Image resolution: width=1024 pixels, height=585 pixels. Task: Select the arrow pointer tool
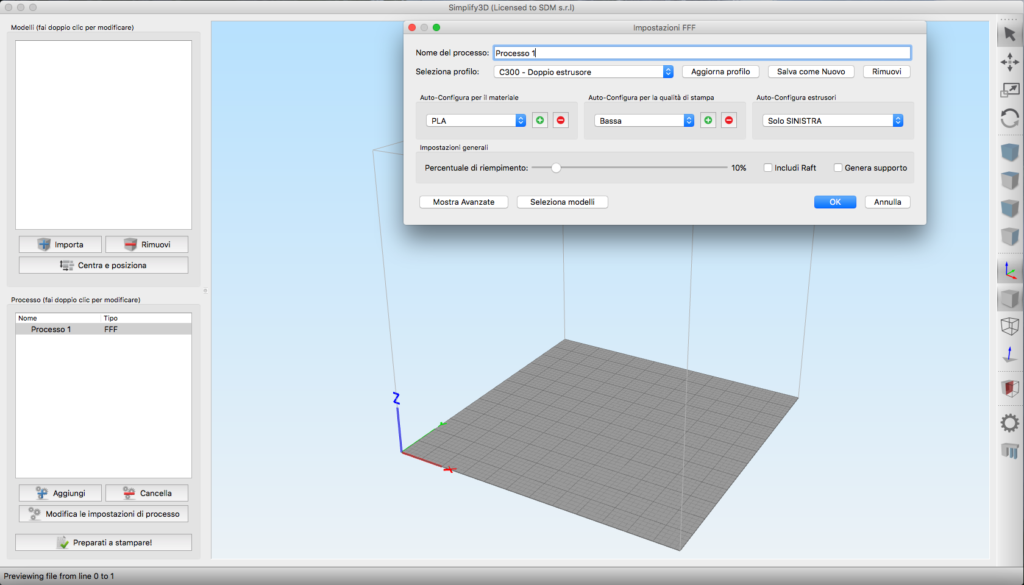(x=1009, y=35)
